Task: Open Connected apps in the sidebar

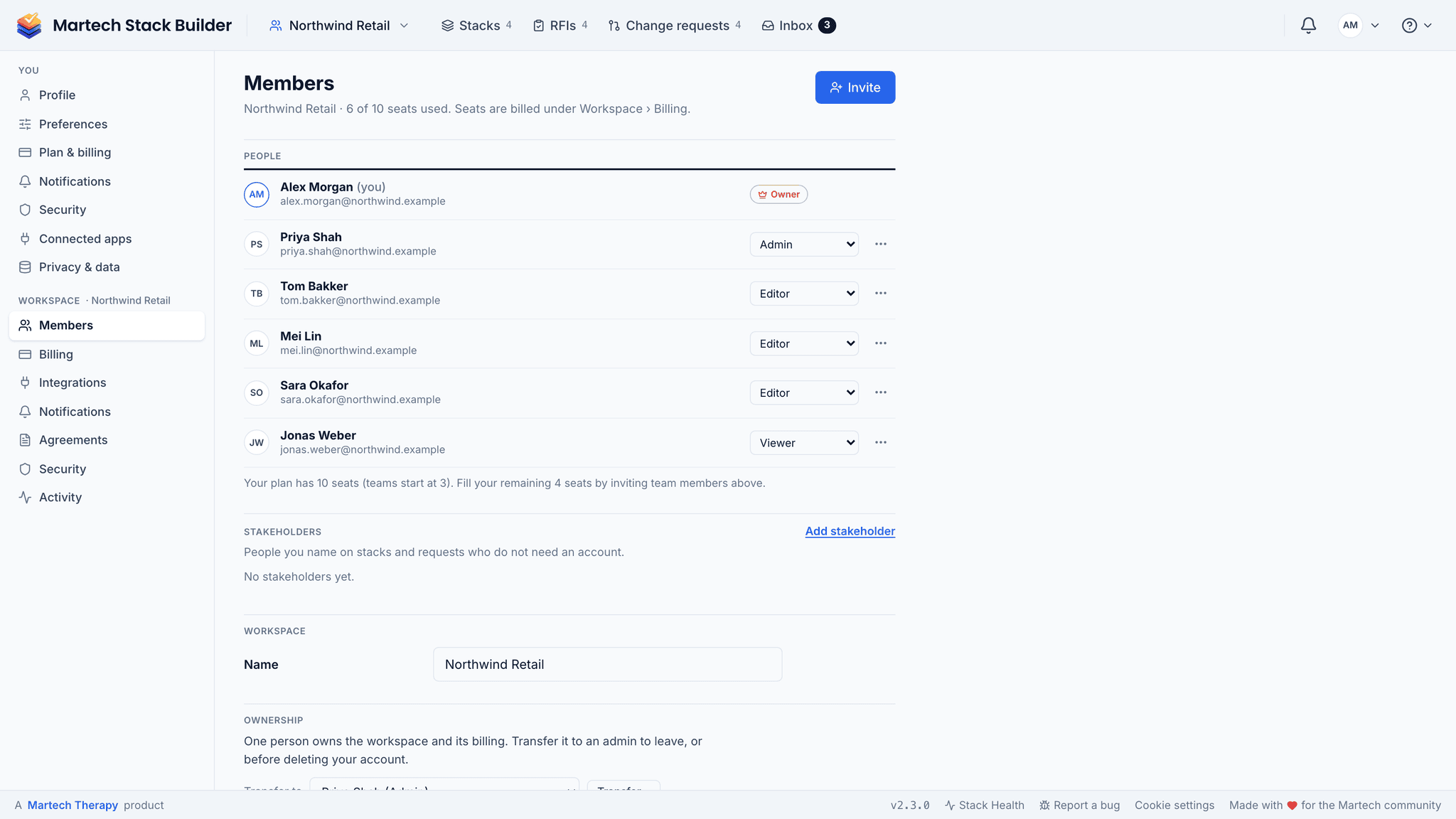Action: point(107,239)
